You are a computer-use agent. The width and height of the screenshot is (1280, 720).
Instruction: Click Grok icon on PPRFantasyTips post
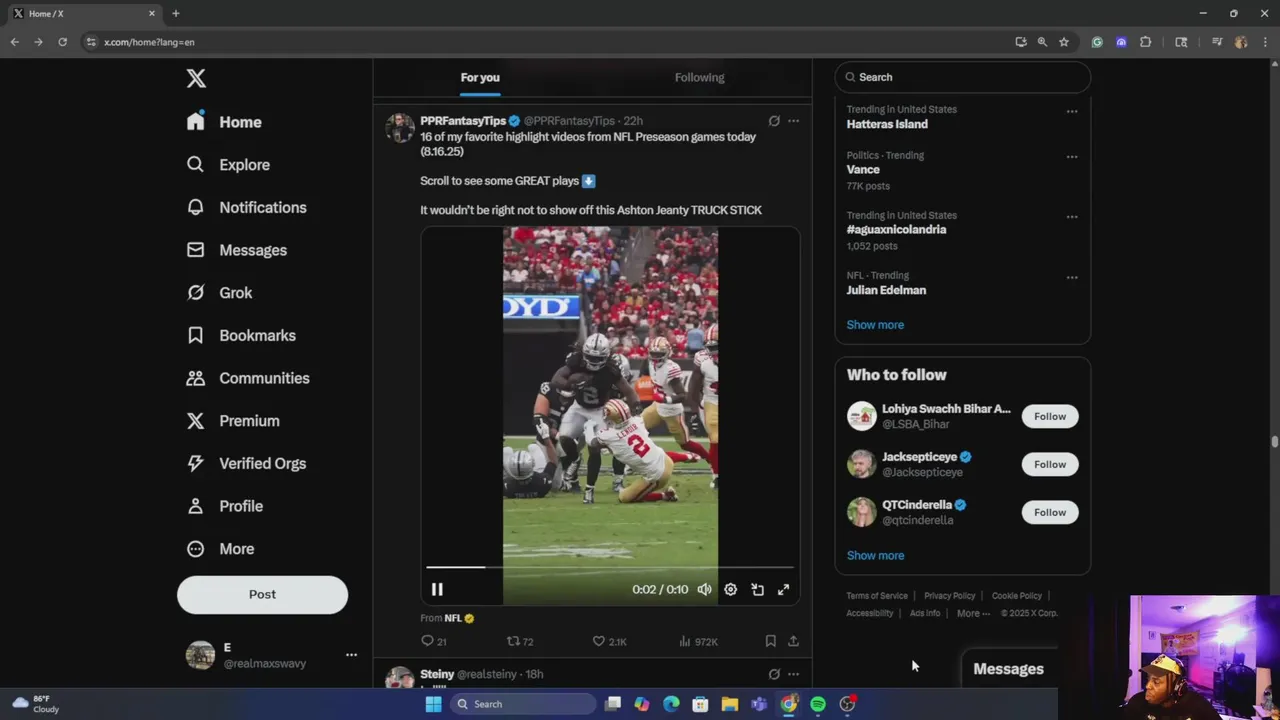point(774,121)
